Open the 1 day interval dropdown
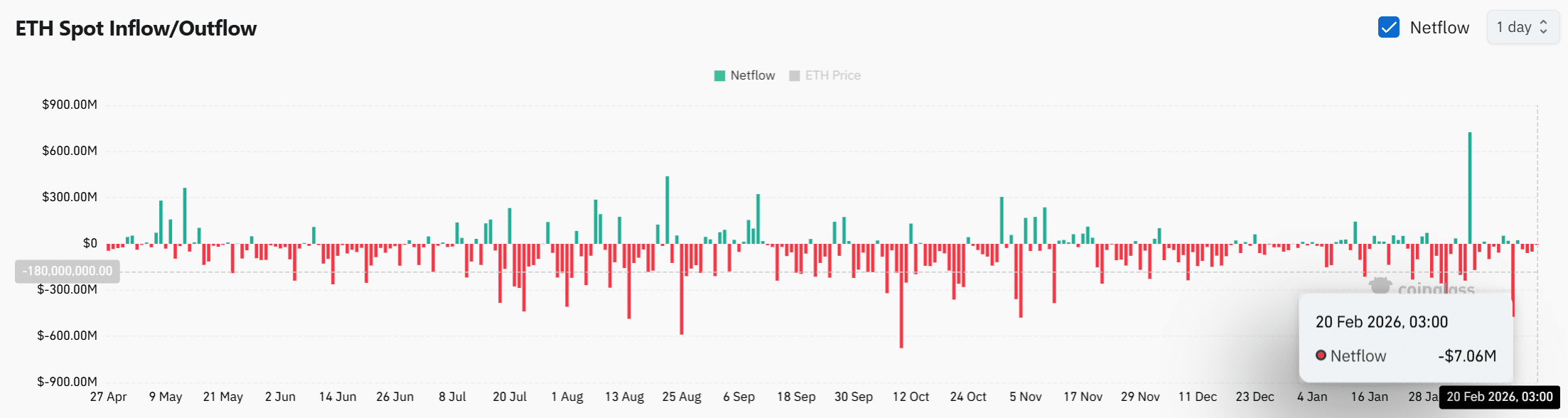The image size is (1568, 418). coord(1523,28)
